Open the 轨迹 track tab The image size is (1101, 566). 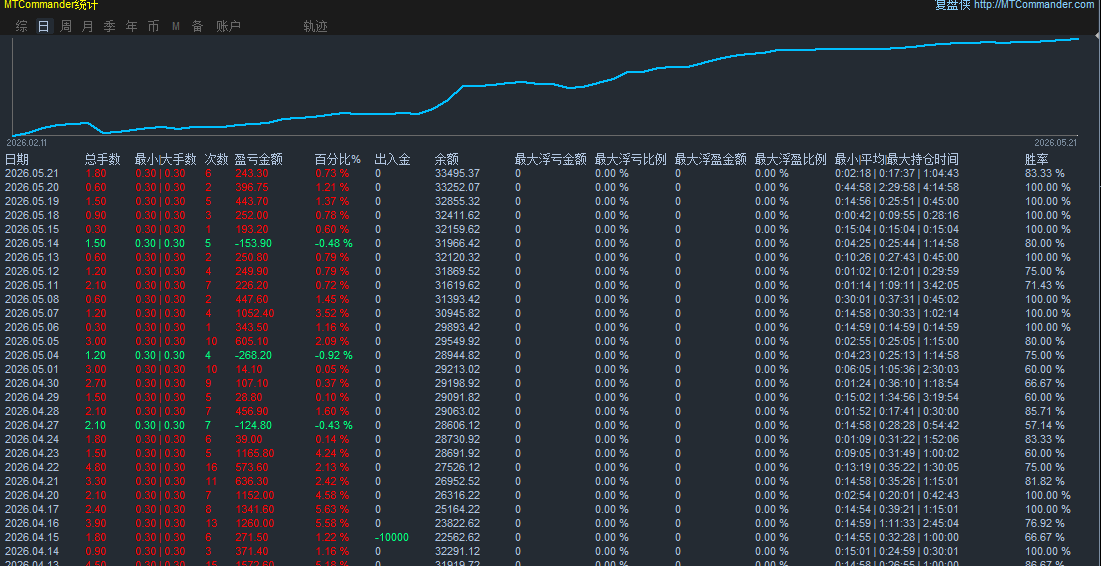click(x=315, y=27)
